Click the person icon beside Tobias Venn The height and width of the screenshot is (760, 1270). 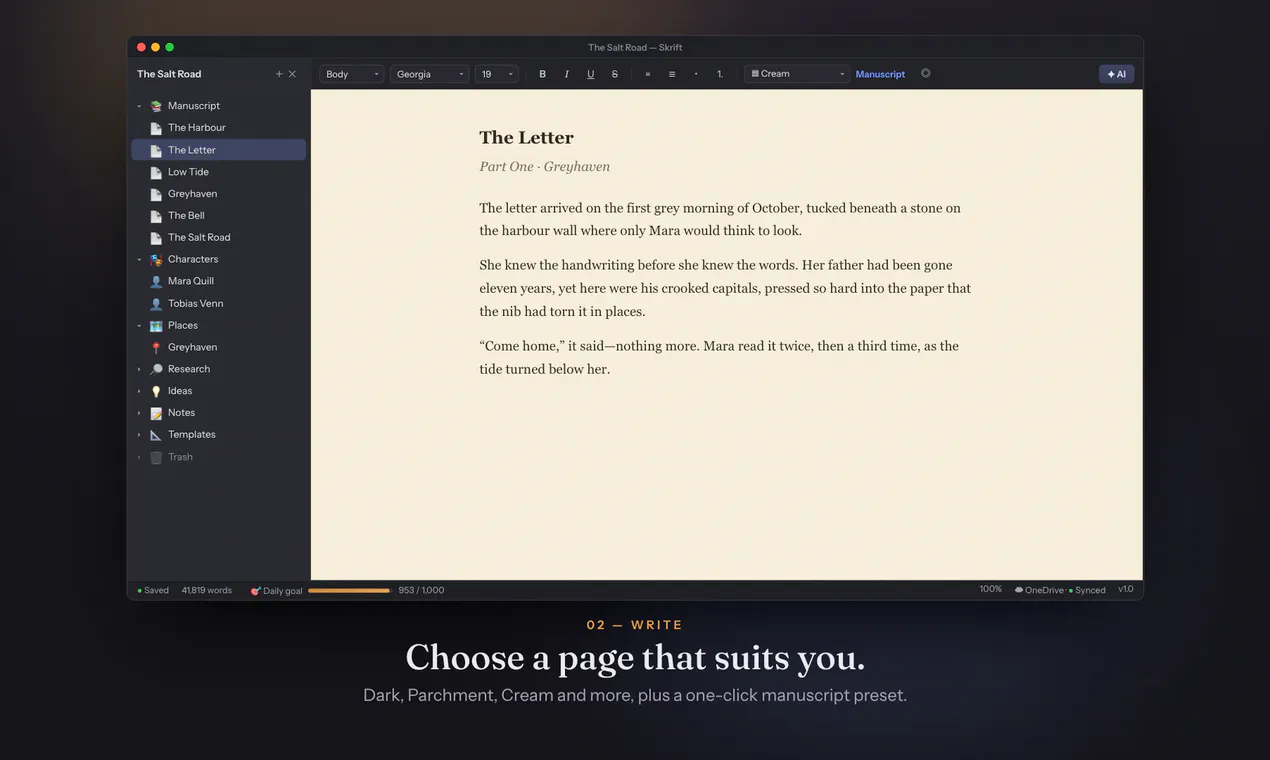pyautogui.click(x=156, y=304)
